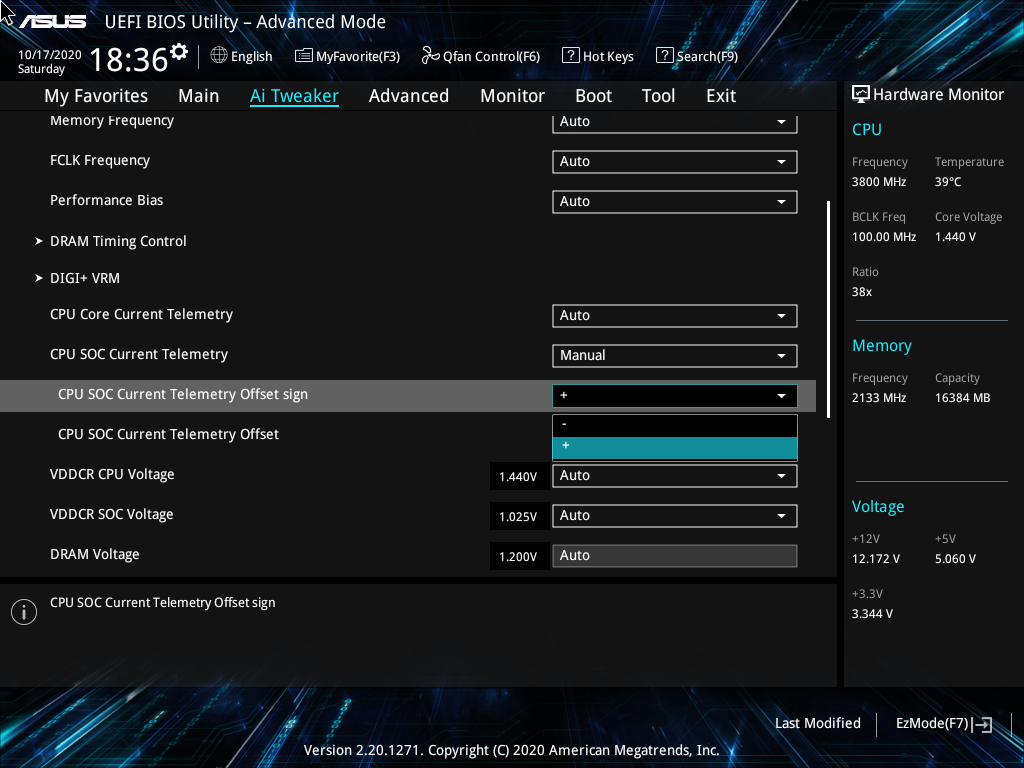The height and width of the screenshot is (768, 1024).
Task: Click the info icon in help panel
Action: pos(24,612)
